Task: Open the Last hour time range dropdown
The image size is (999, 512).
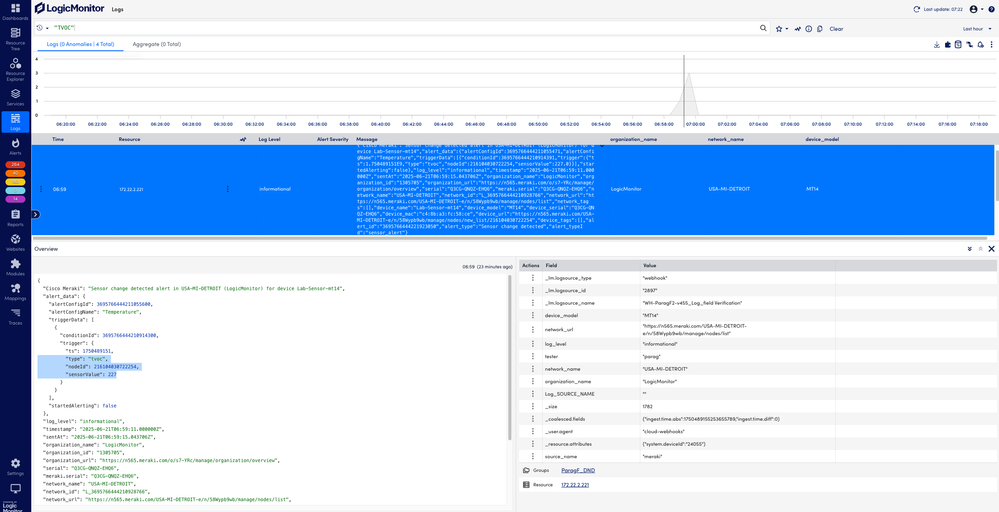Action: point(977,29)
